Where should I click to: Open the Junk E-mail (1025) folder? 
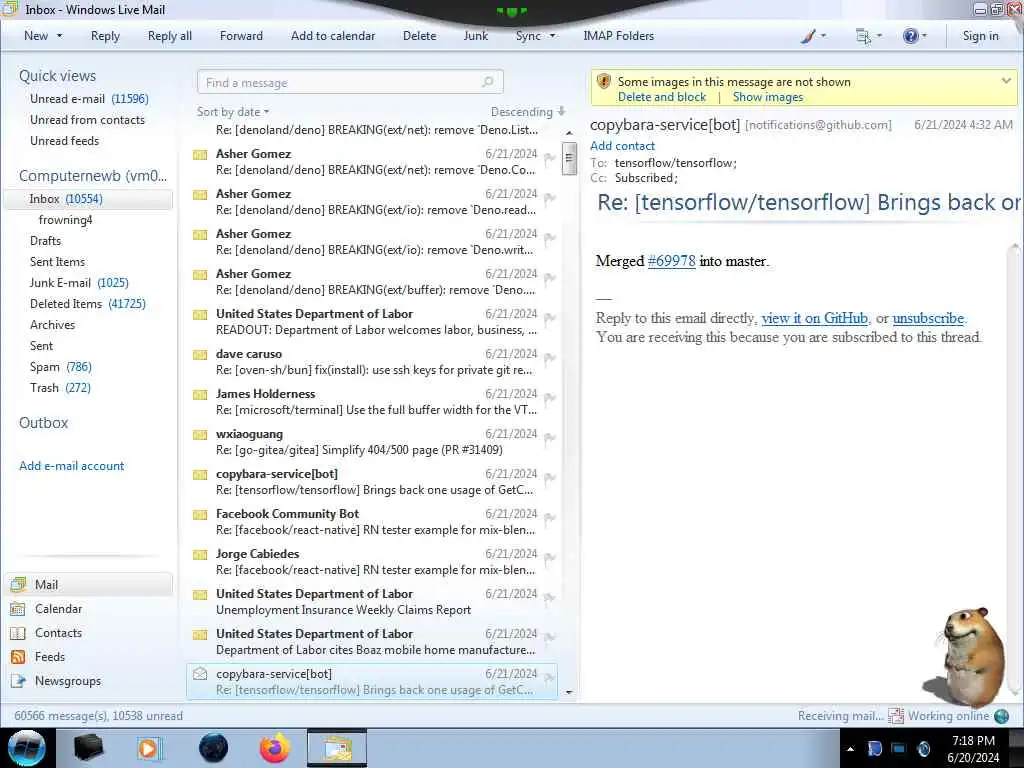tap(79, 283)
